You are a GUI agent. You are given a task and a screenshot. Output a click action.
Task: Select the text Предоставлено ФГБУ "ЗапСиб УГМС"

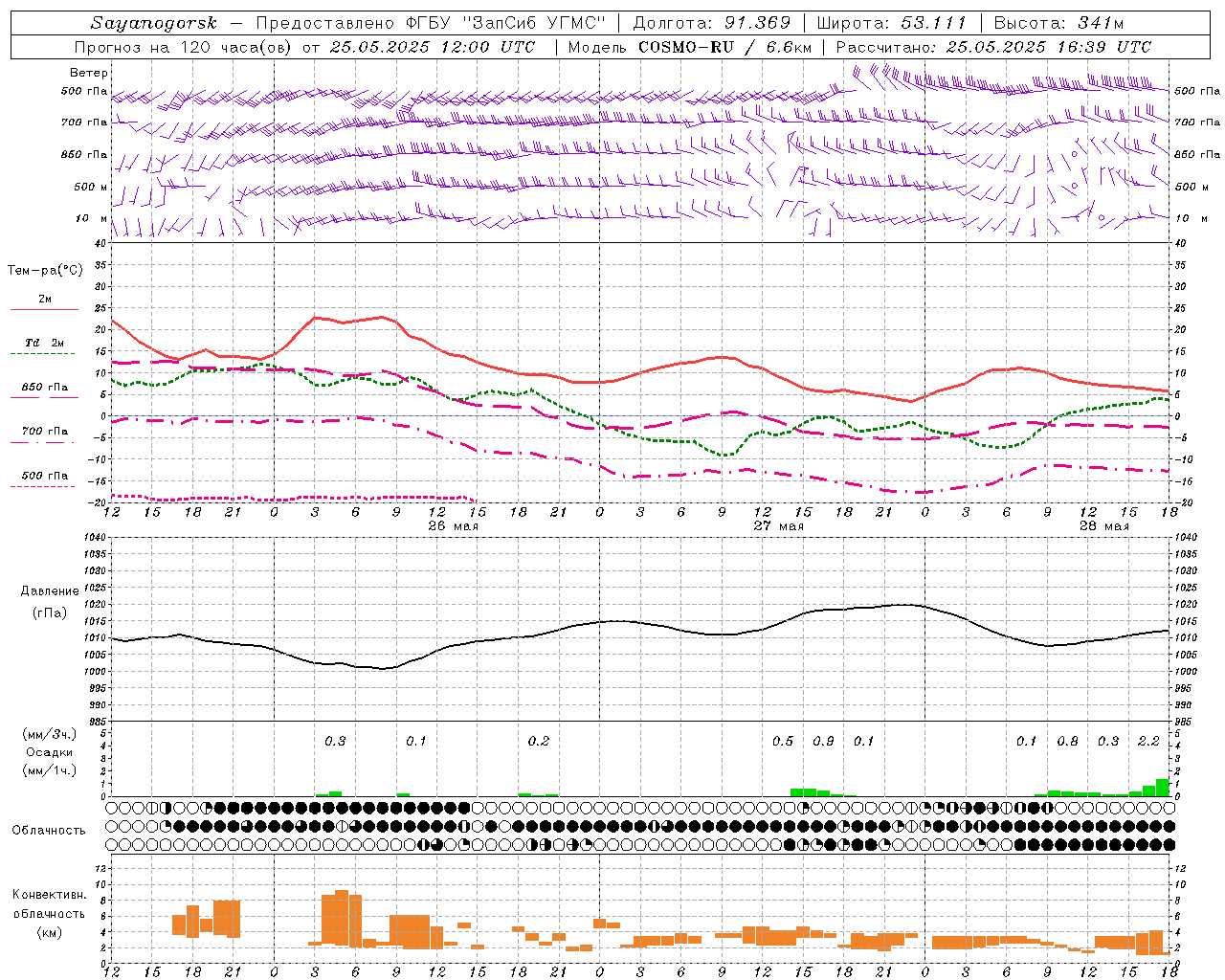431,23
